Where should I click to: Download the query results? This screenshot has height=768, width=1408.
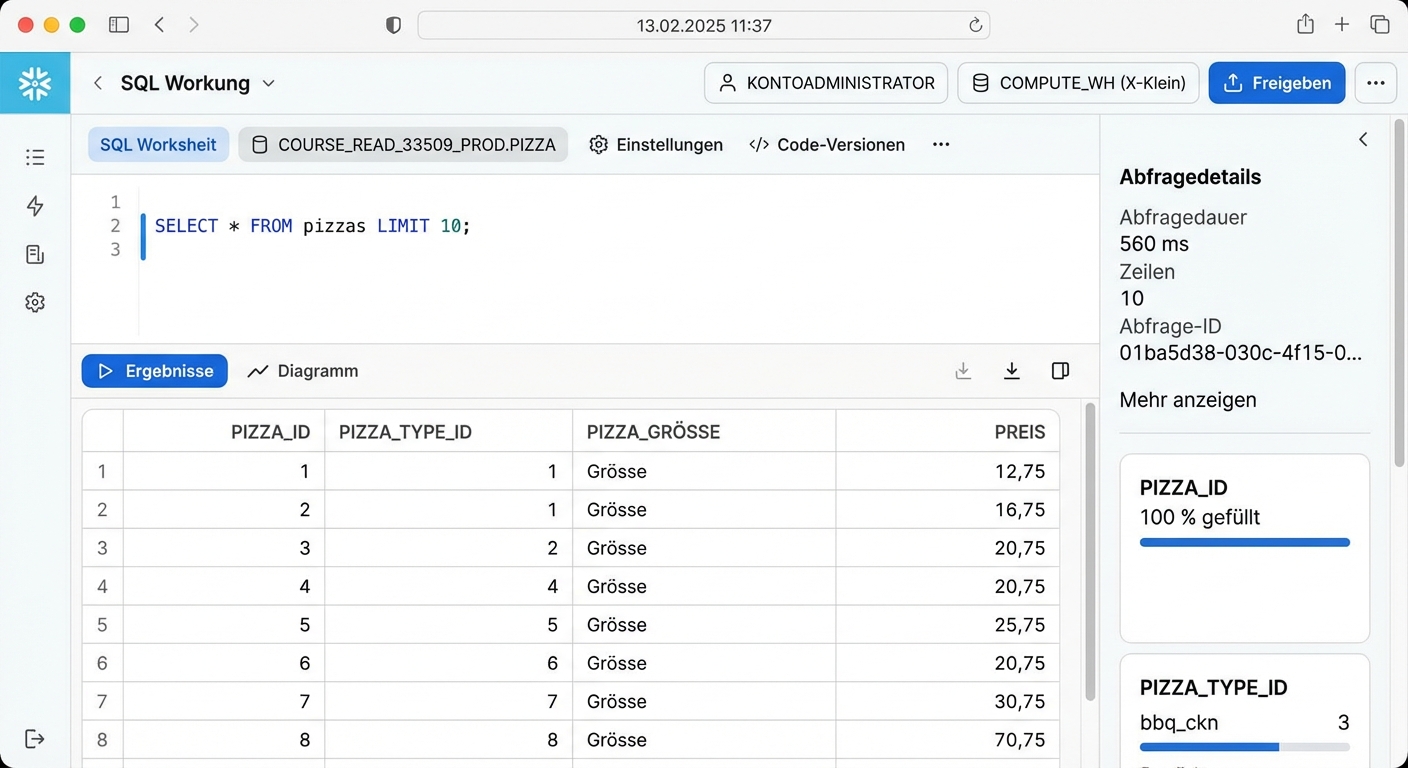pos(1012,370)
